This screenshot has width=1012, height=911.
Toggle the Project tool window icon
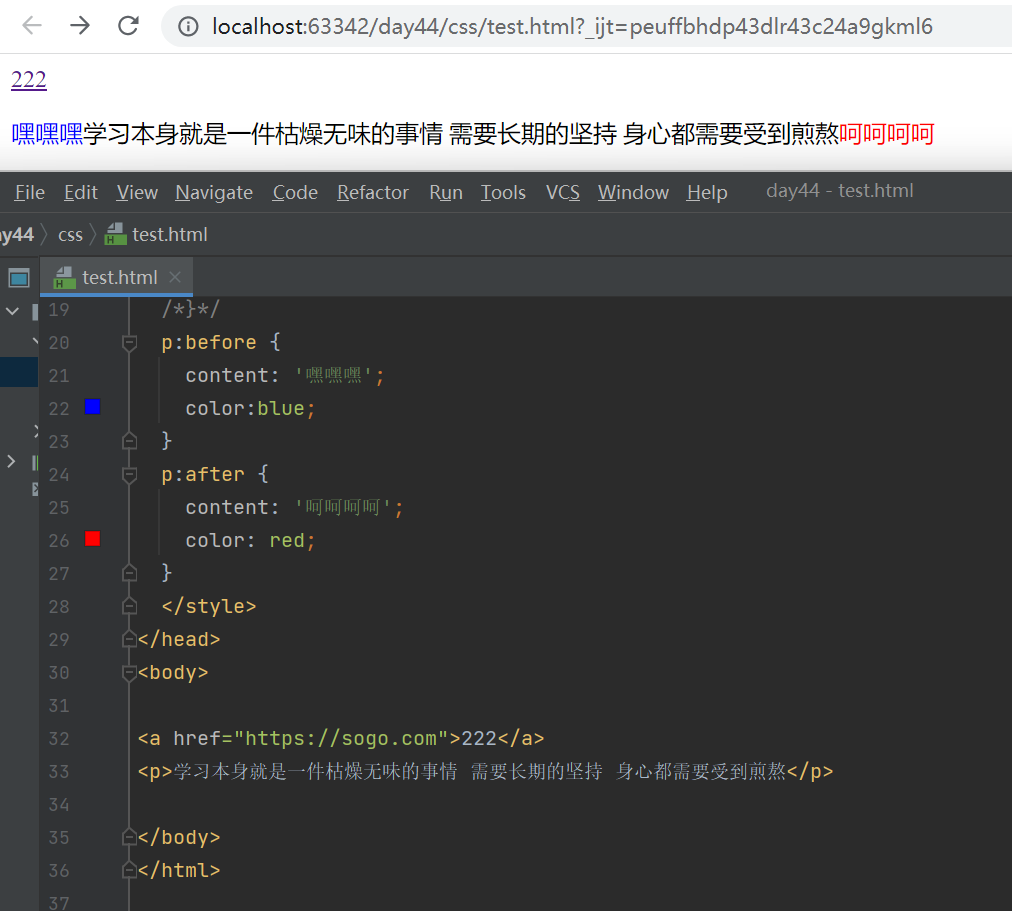19,278
